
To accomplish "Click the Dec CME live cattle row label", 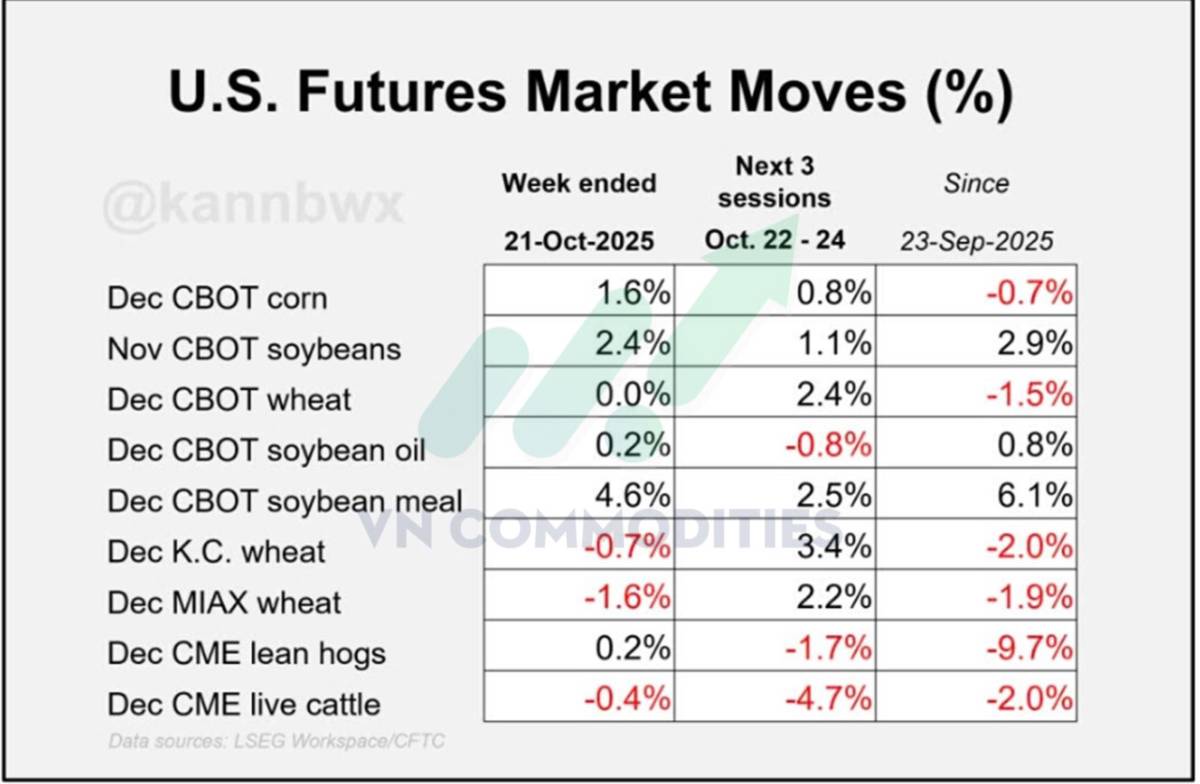I will (244, 704).
